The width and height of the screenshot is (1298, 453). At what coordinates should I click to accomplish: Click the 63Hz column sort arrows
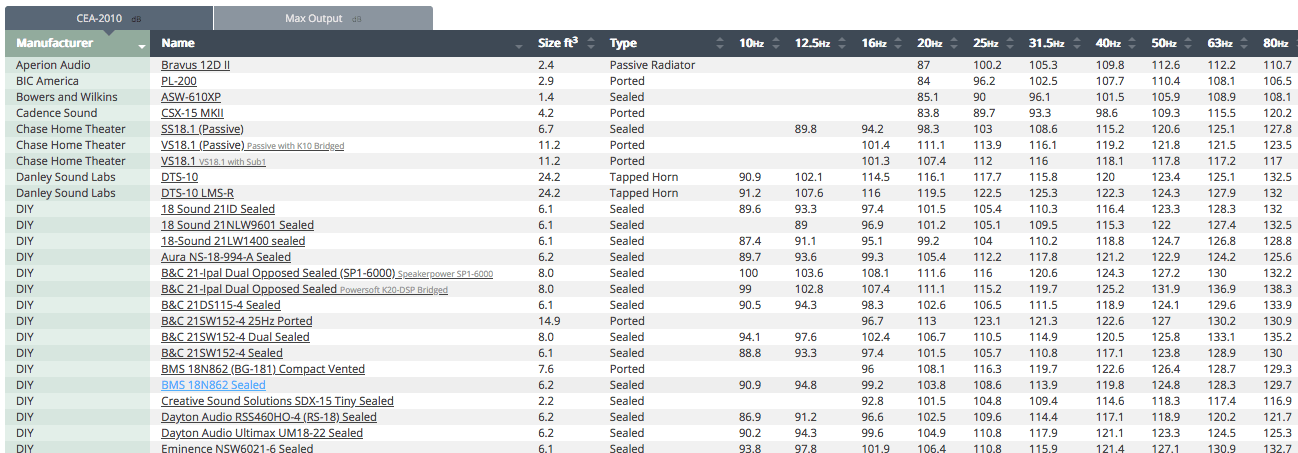(1244, 44)
